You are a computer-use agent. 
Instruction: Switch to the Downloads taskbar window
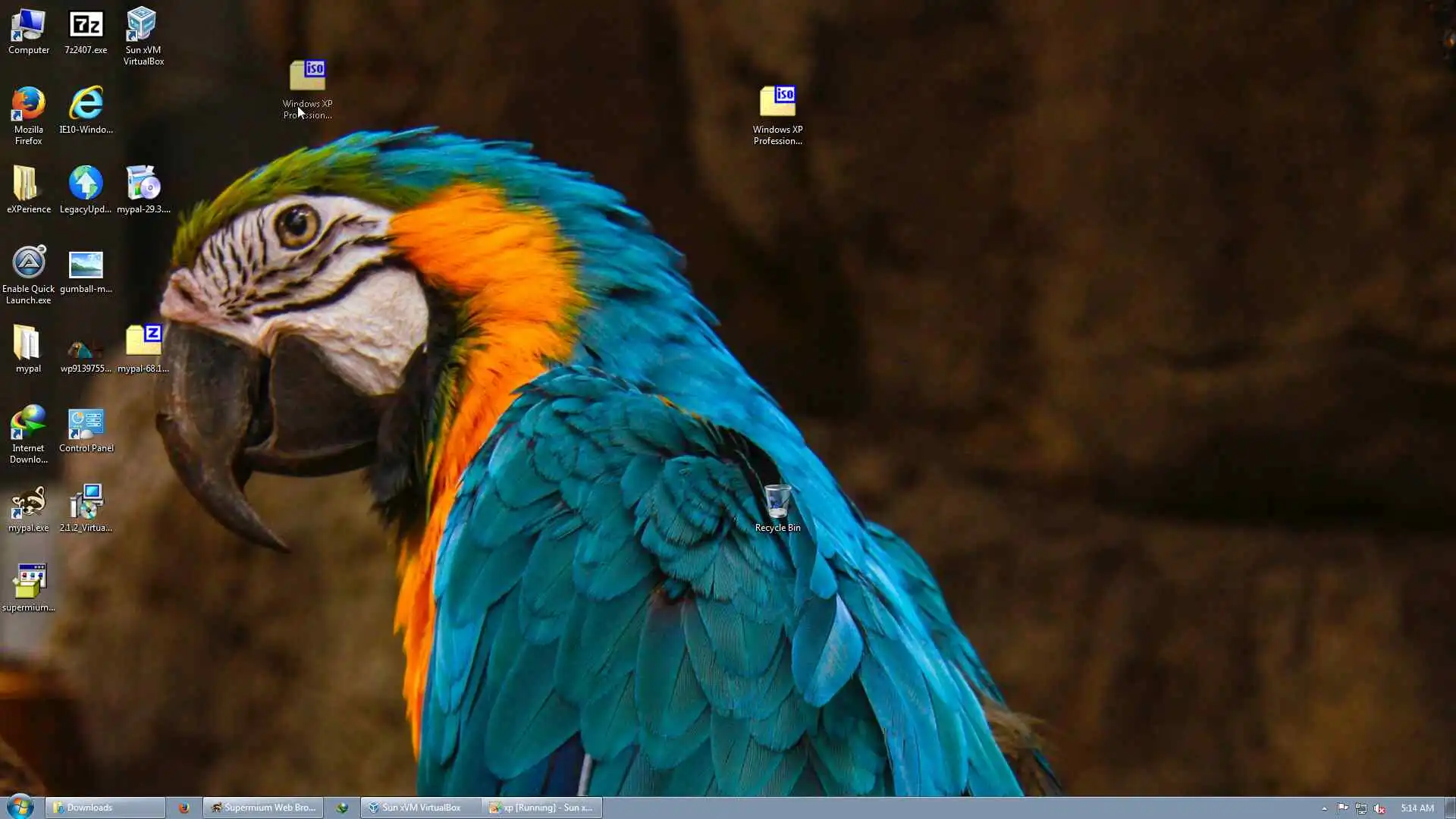(105, 808)
